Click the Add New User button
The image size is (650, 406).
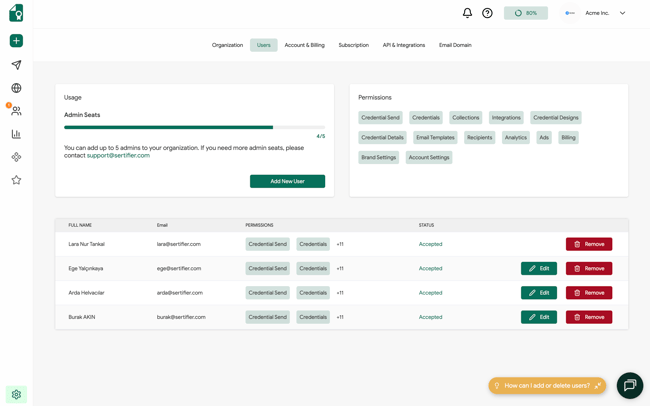[287, 181]
